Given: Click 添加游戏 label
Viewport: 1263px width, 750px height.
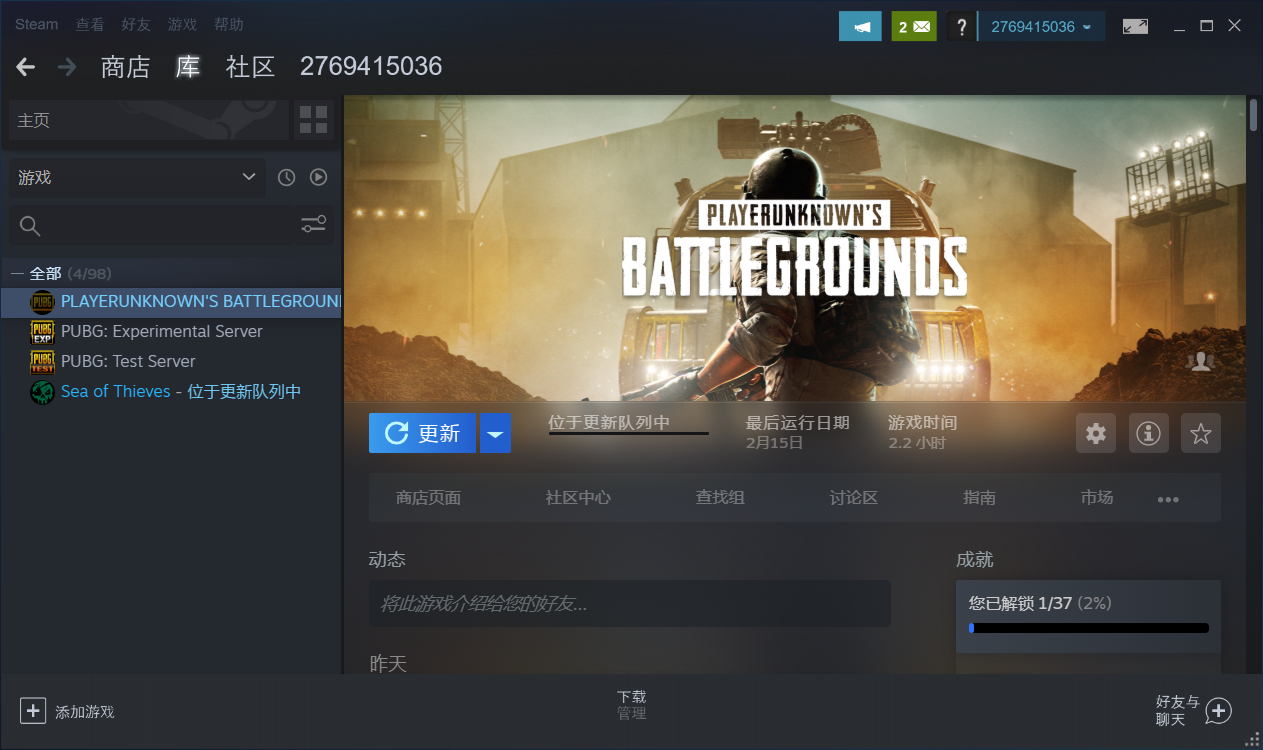Looking at the screenshot, I should 85,712.
